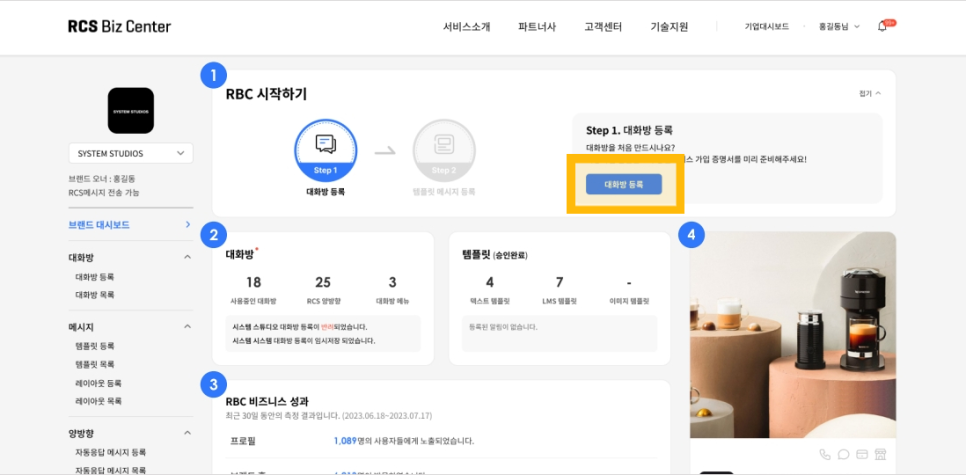The image size is (966, 475).
Task: Open 레이아웃 등록 in the sidebar
Action: click(x=98, y=383)
